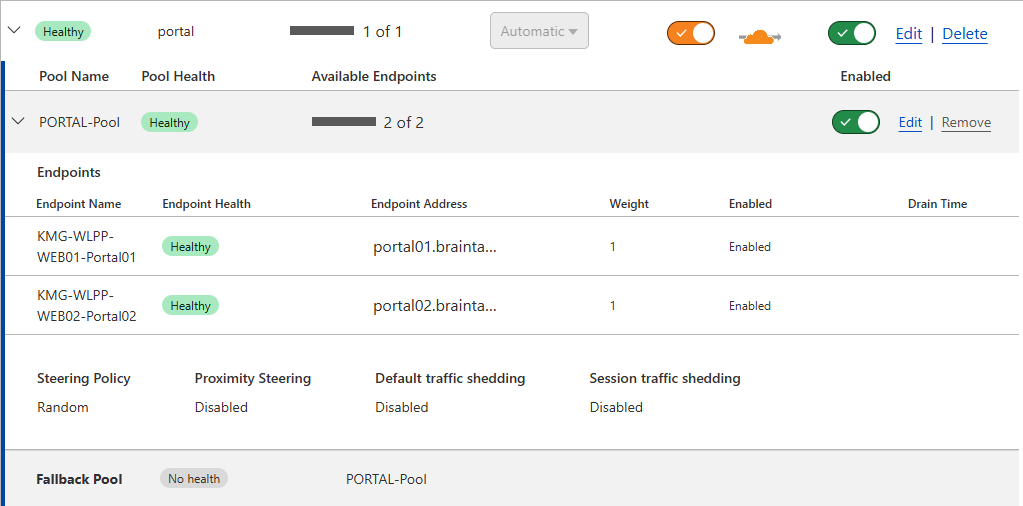Click Healthy badge for KMG-WLPP-WEB02-Portal02
1023x506 pixels.
coord(190,305)
